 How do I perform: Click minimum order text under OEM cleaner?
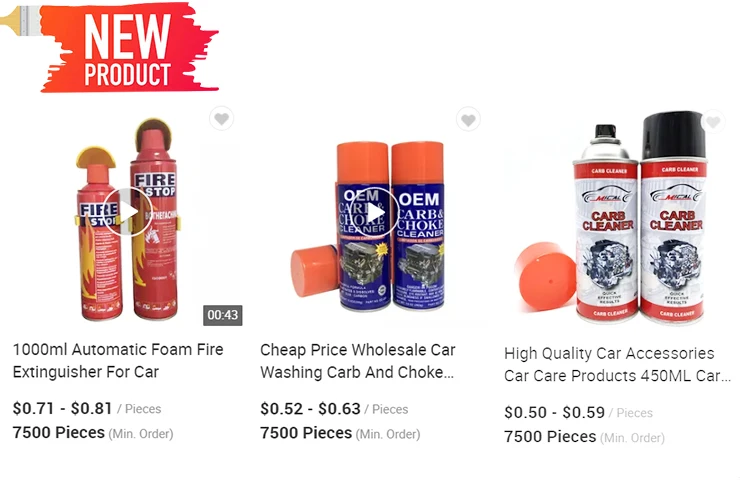[x=340, y=433]
